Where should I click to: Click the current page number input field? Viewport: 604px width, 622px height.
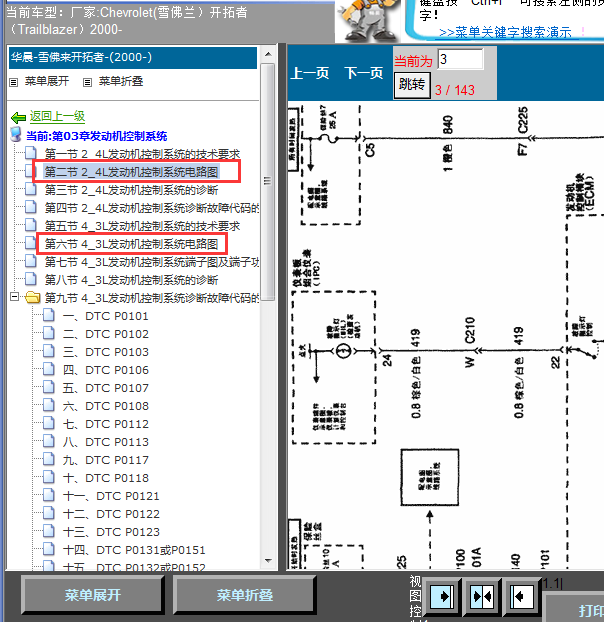[x=460, y=59]
